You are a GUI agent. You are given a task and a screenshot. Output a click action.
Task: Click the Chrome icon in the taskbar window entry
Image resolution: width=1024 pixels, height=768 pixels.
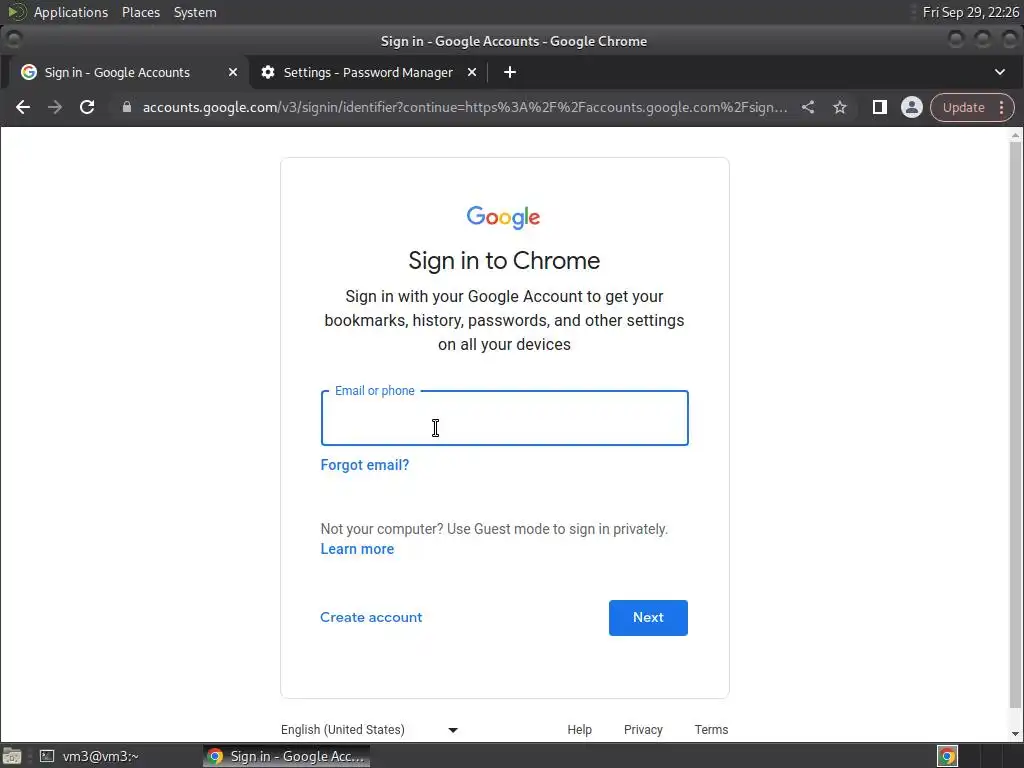pos(215,756)
